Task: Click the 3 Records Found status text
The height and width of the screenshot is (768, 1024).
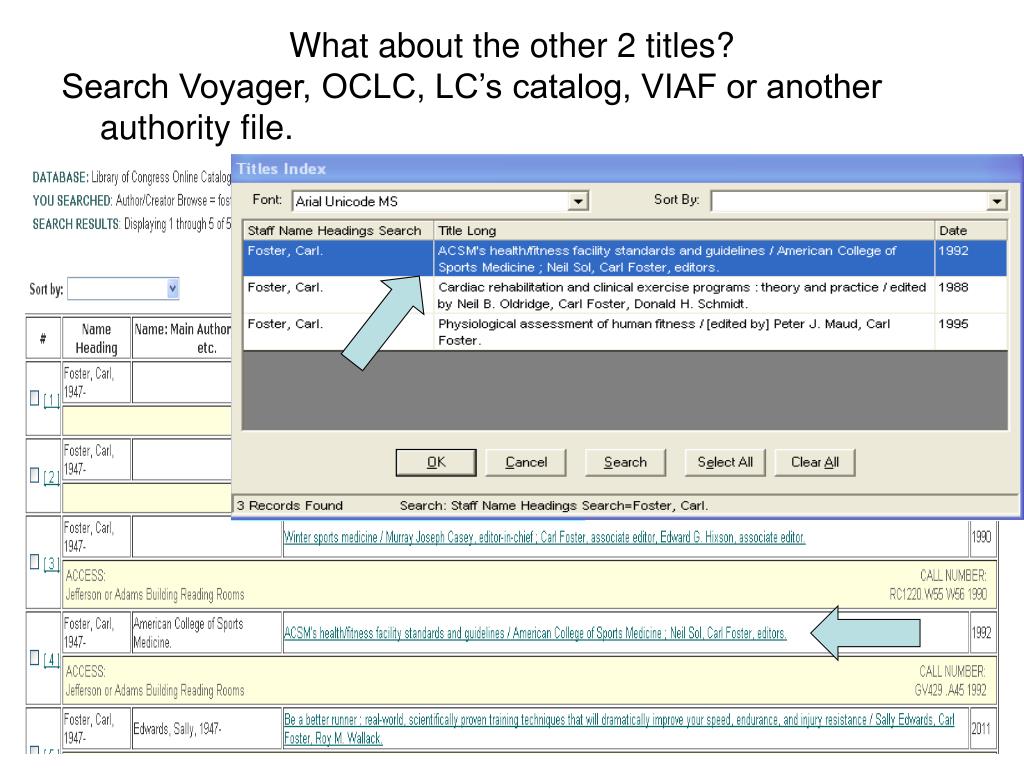Action: (289, 505)
